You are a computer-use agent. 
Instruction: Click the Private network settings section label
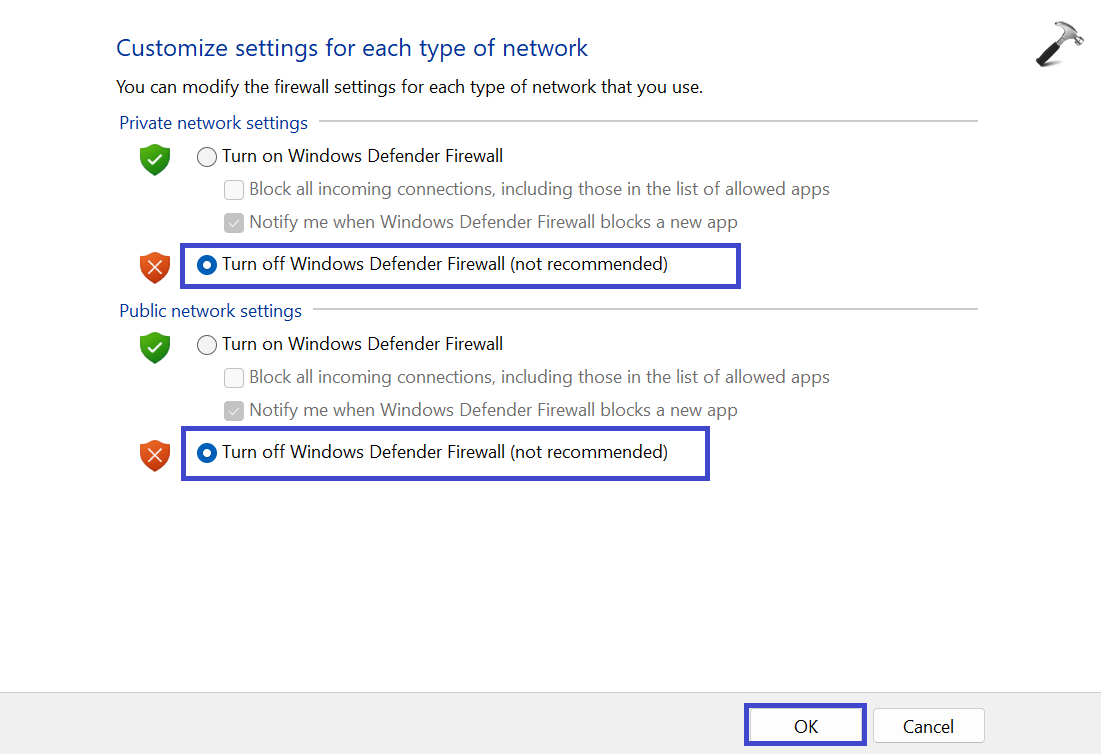tap(214, 123)
